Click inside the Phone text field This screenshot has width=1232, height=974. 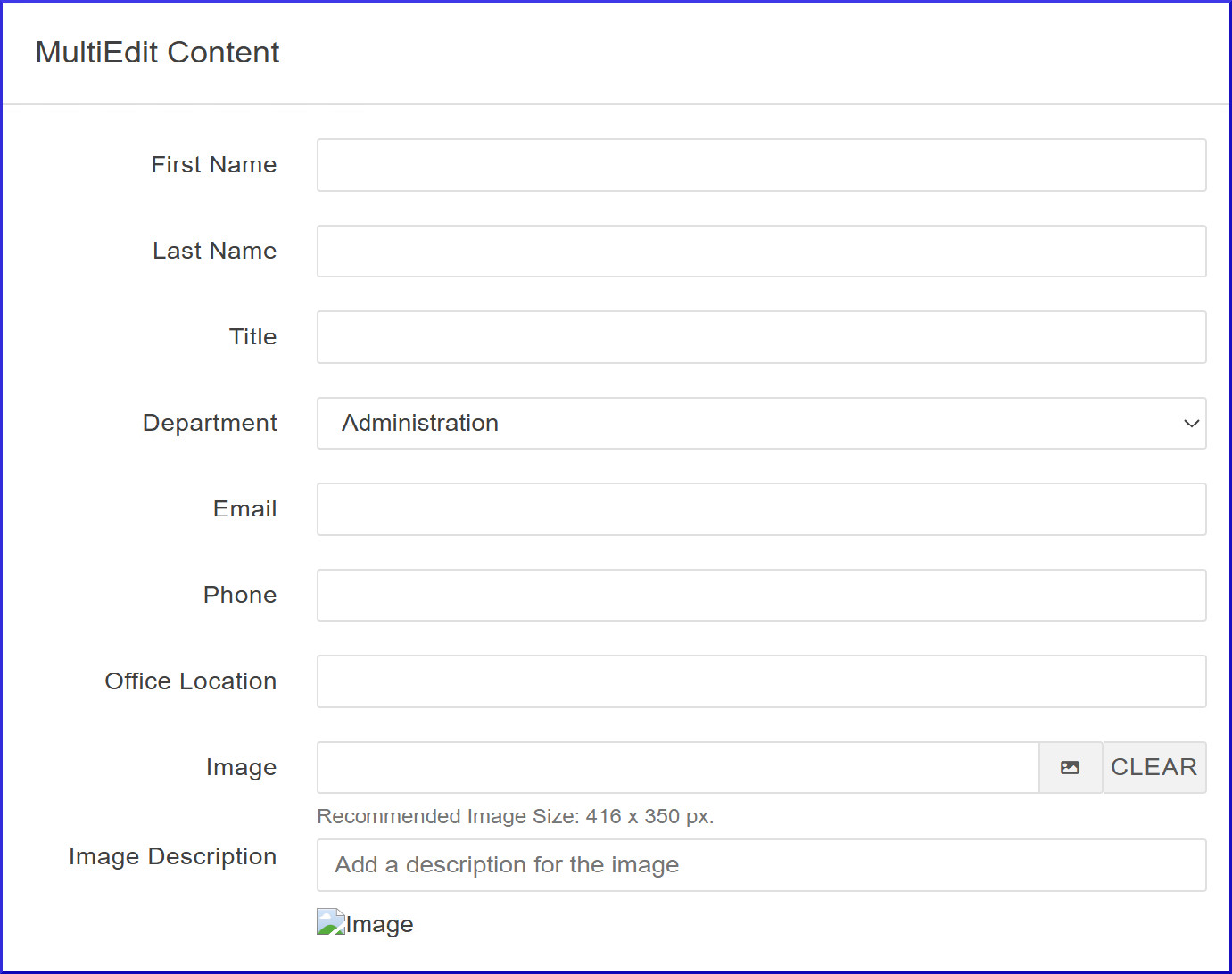click(x=761, y=595)
